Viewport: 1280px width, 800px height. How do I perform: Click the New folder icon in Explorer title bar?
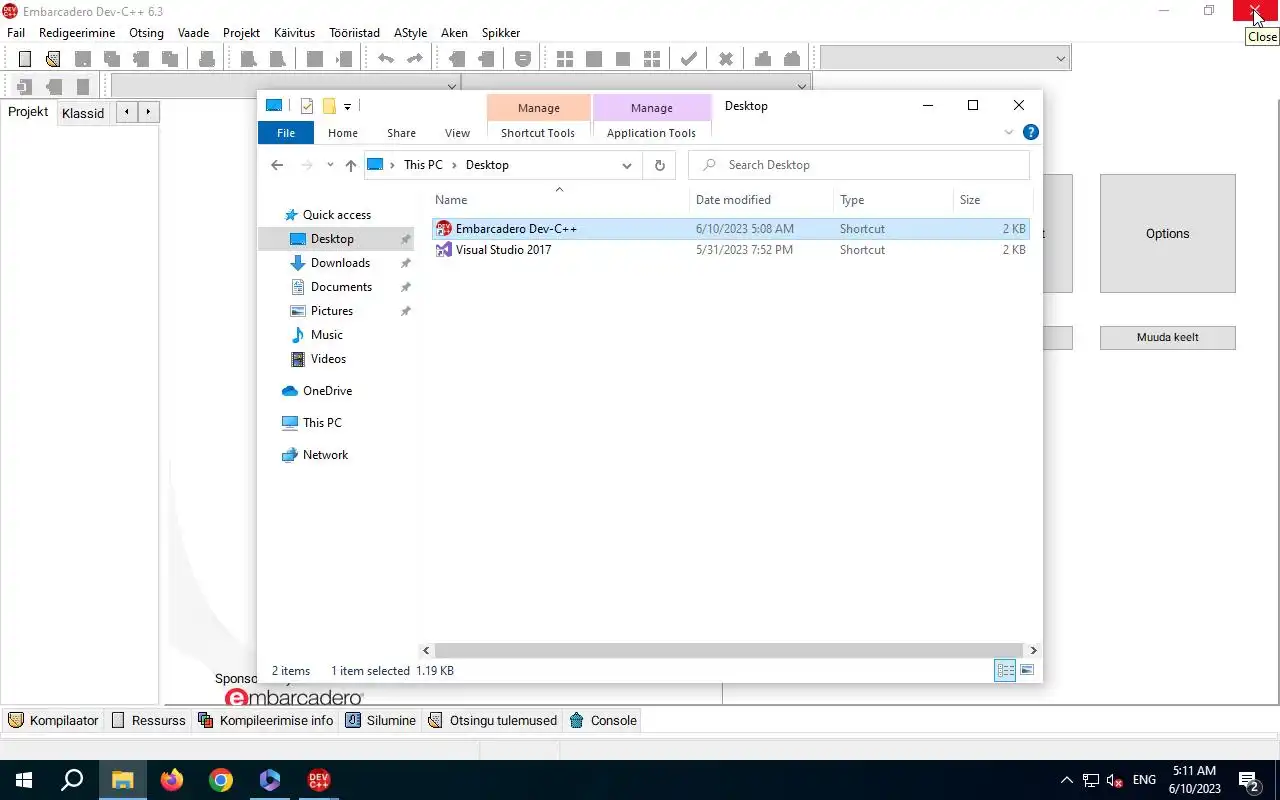328,106
